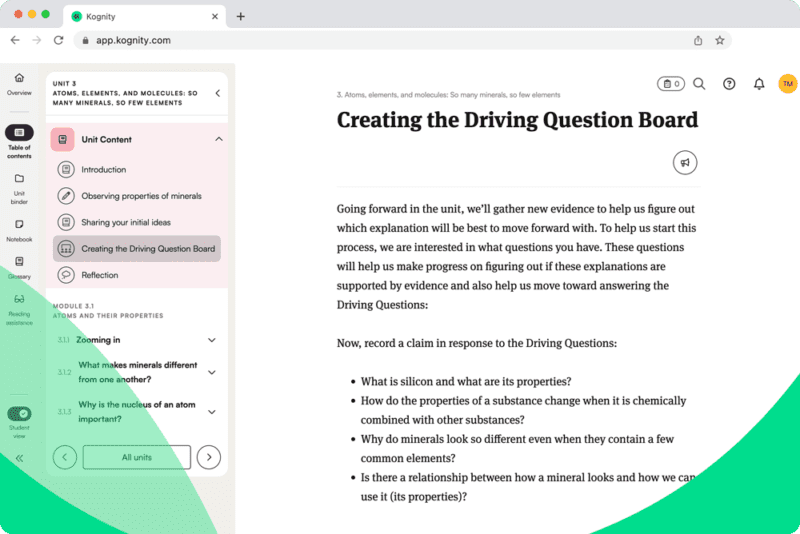The image size is (800, 534).
Task: Open the Notebook sidebar icon
Action: click(19, 224)
